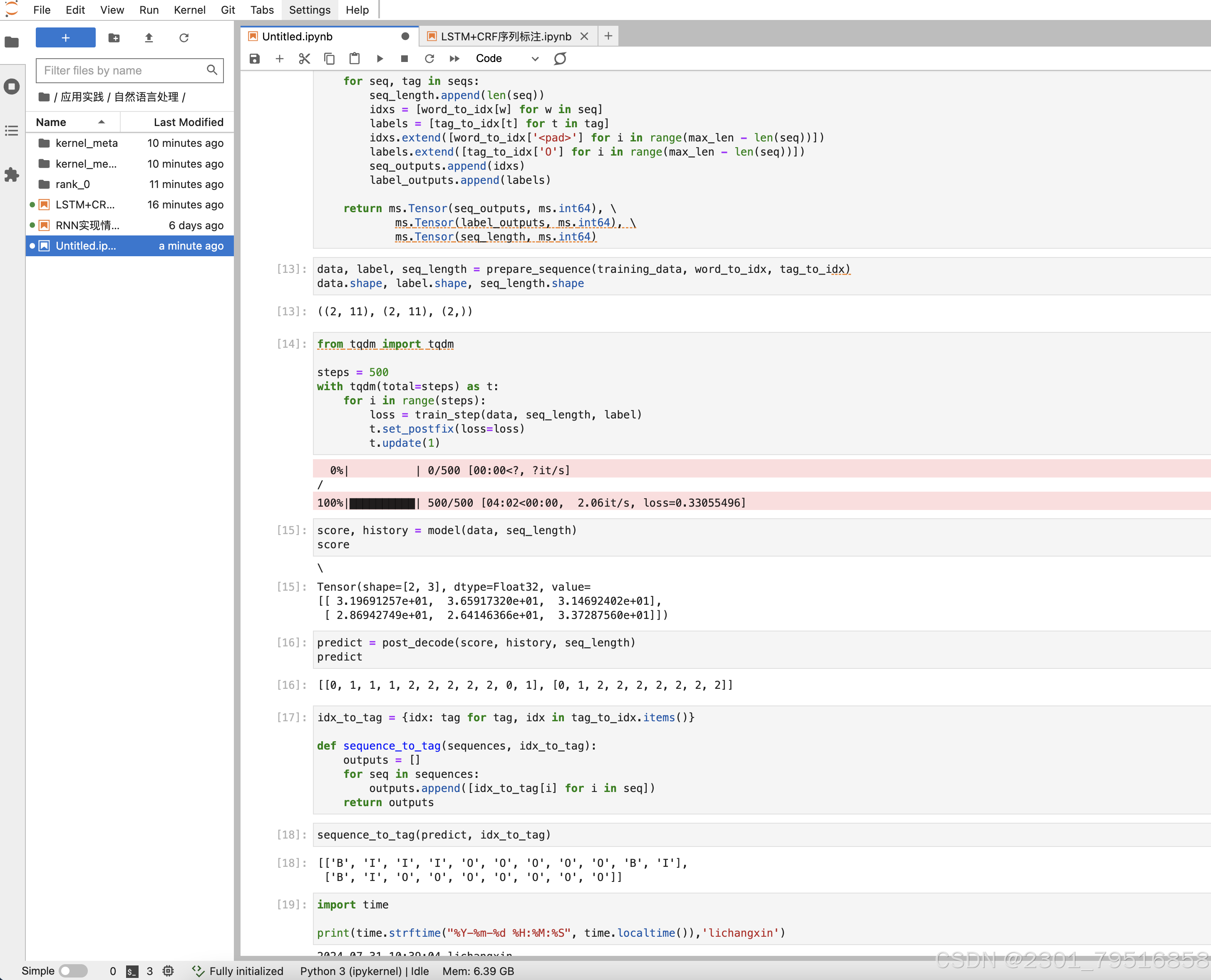Open the Code cell type dropdown
Screen dimensions: 1211x980
pos(506,59)
